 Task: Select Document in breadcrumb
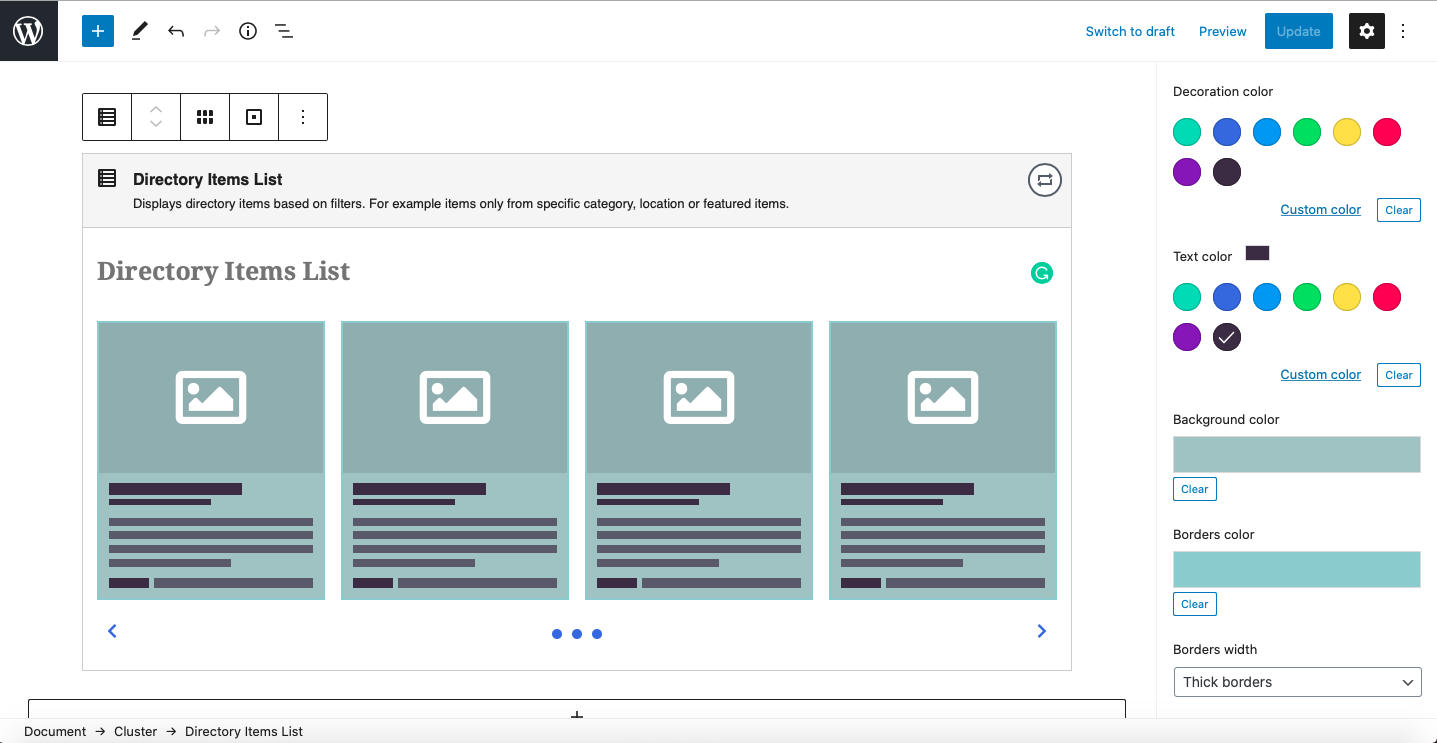point(55,731)
